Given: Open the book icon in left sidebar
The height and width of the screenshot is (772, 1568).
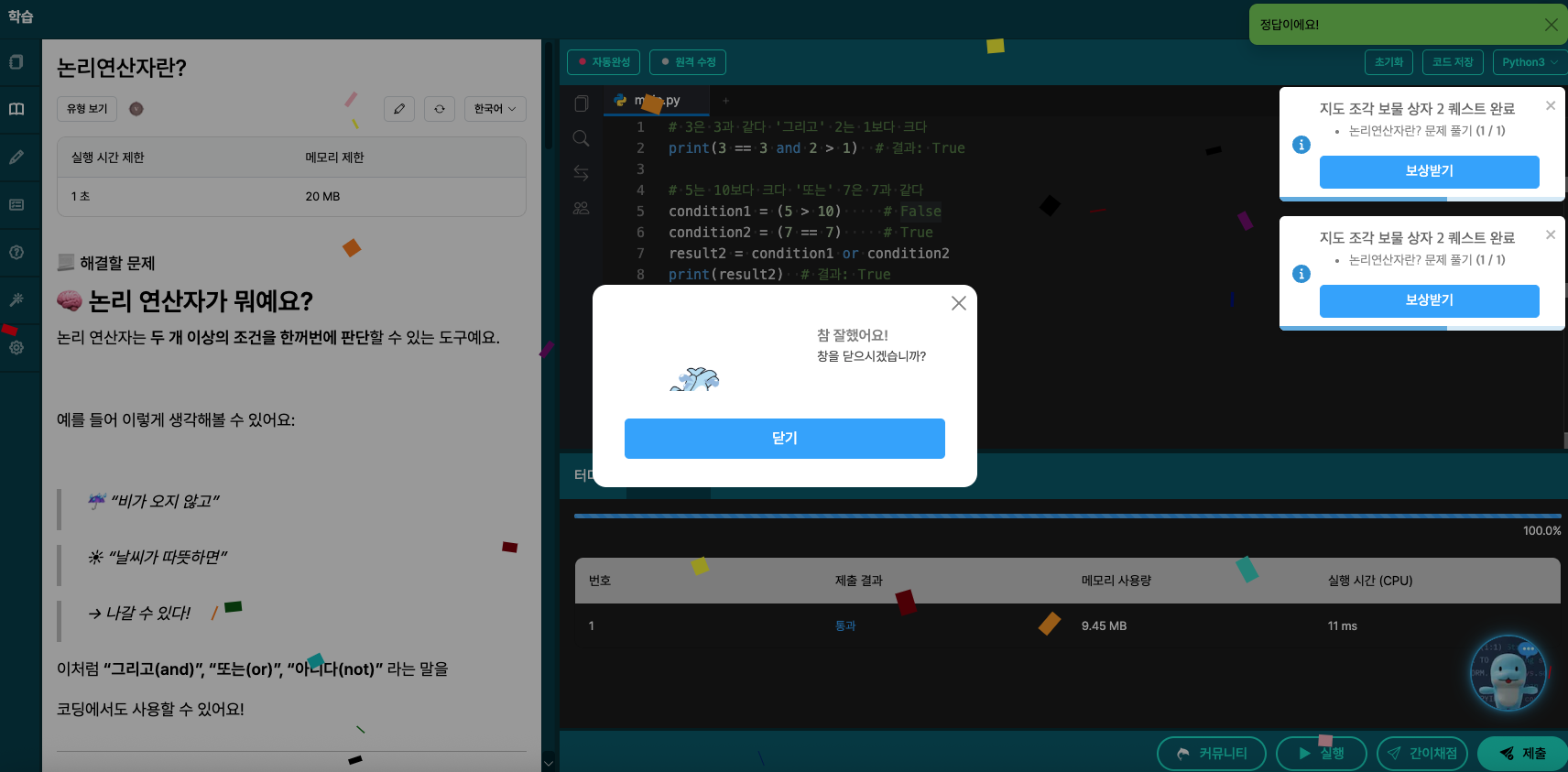Looking at the screenshot, I should click(x=16, y=109).
